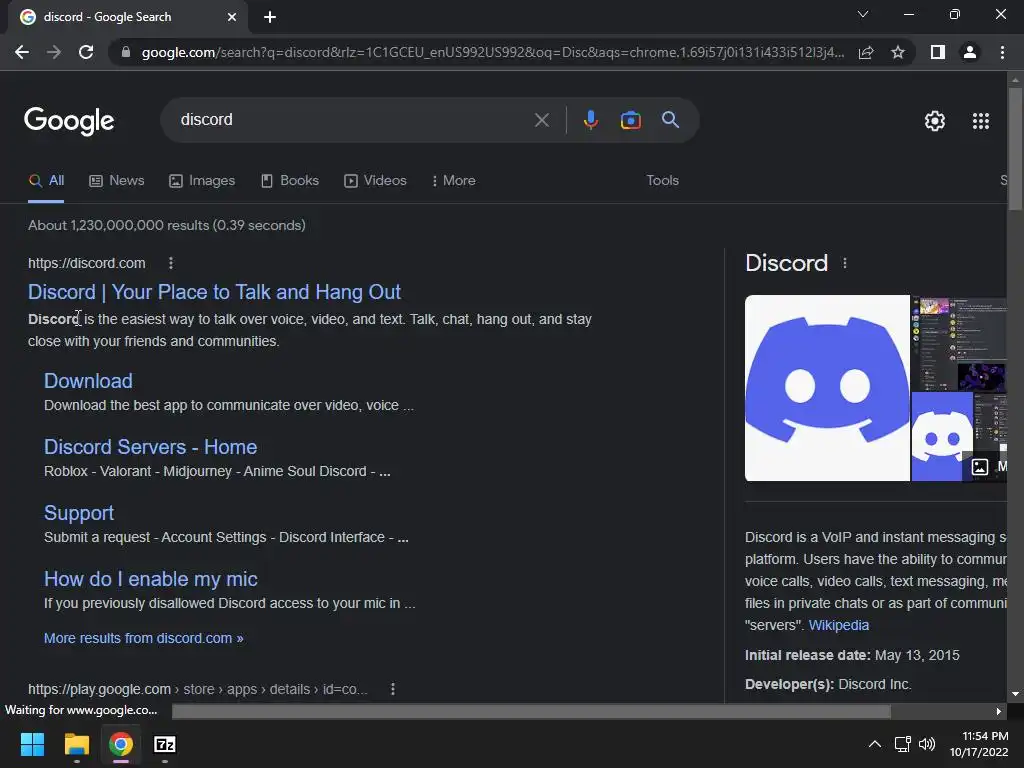Open options dots next to Discord knowledge panel title
The height and width of the screenshot is (768, 1024).
(x=845, y=263)
